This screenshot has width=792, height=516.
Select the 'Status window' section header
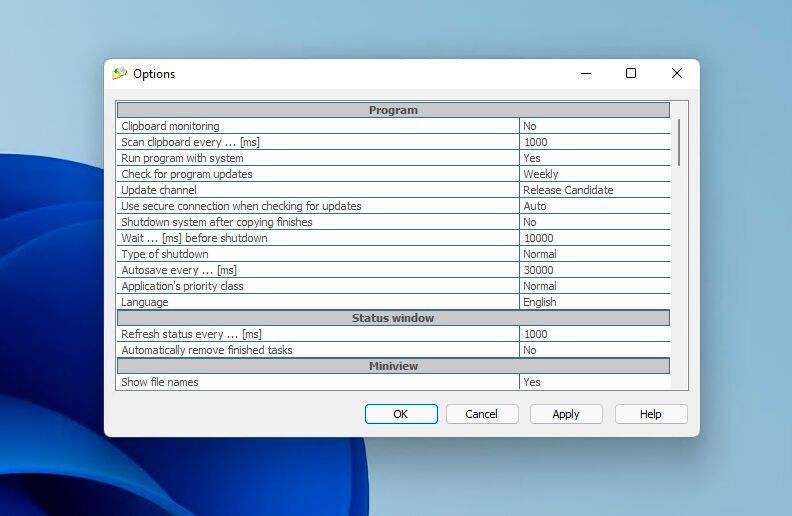(x=393, y=318)
